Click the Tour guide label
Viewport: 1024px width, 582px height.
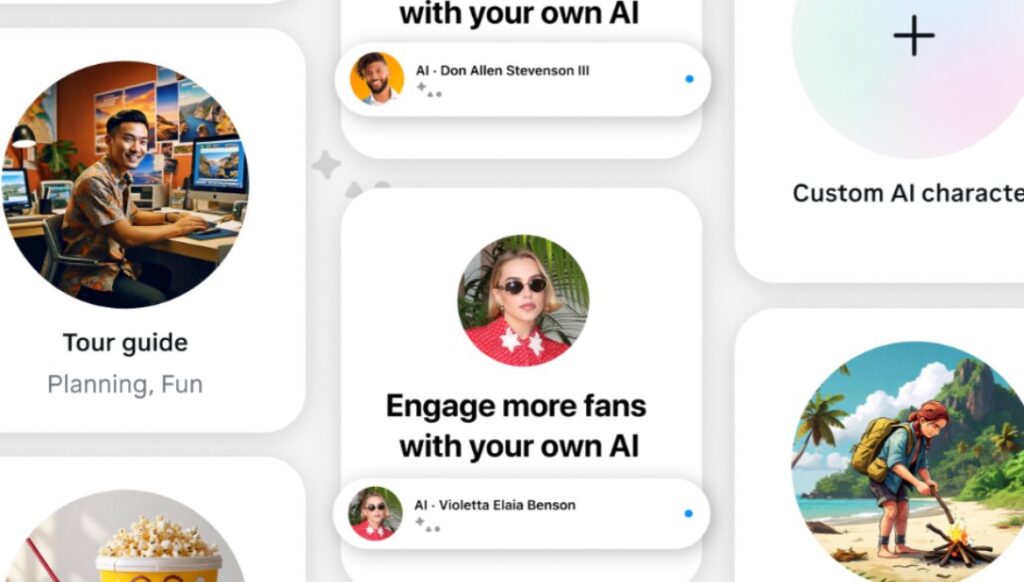tap(125, 342)
